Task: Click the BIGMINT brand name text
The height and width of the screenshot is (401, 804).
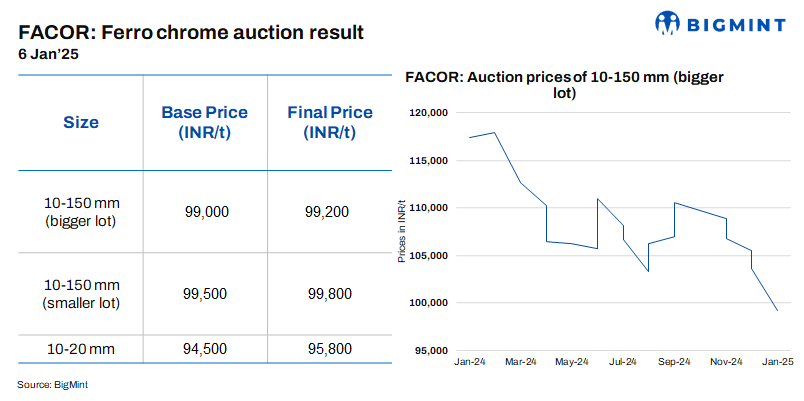Action: click(x=735, y=23)
